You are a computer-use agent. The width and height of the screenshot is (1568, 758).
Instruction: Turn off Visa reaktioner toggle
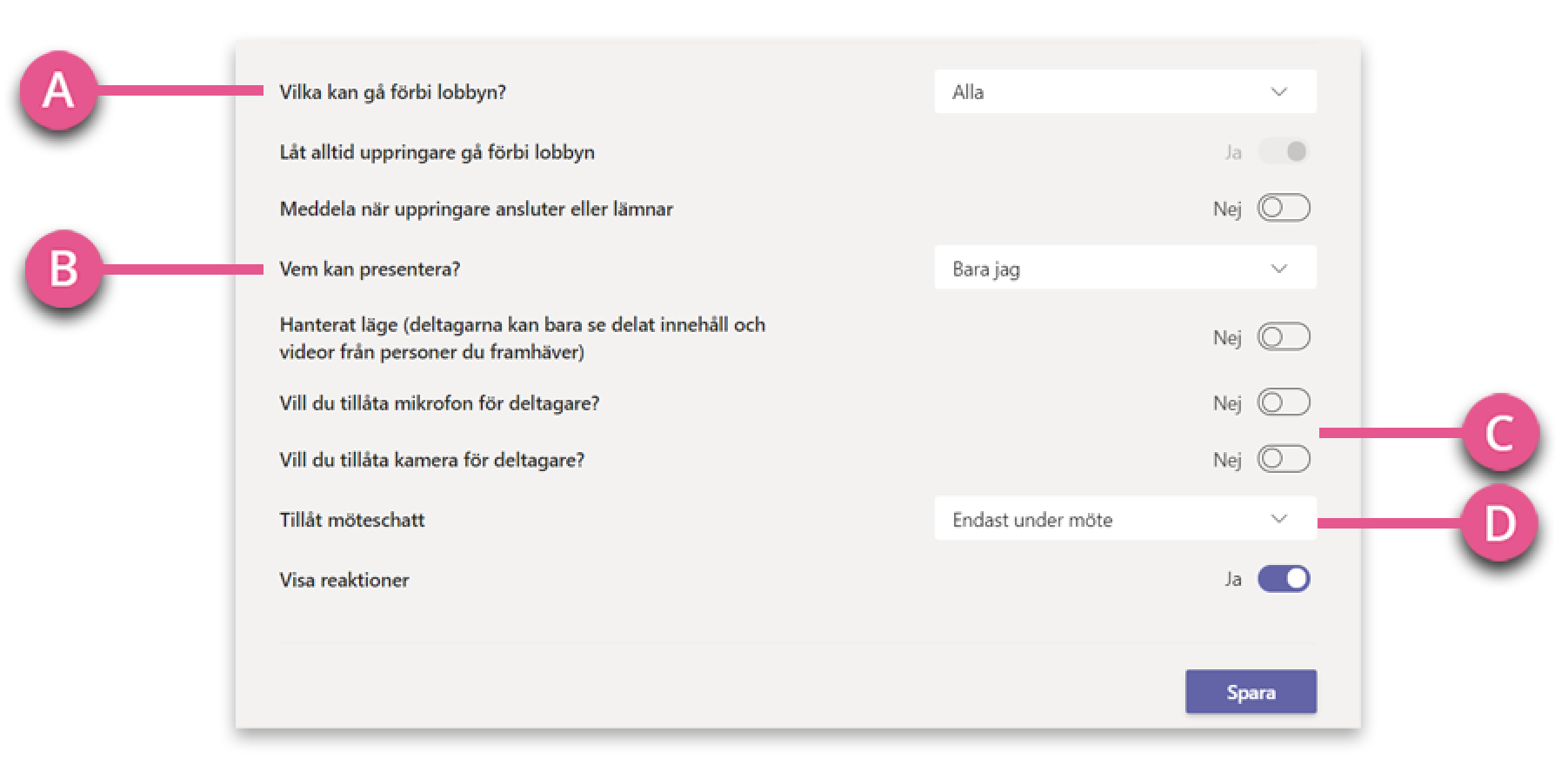1284,579
